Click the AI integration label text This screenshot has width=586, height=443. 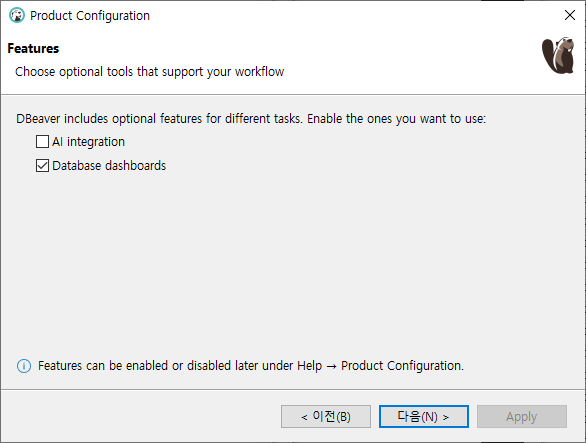(89, 142)
